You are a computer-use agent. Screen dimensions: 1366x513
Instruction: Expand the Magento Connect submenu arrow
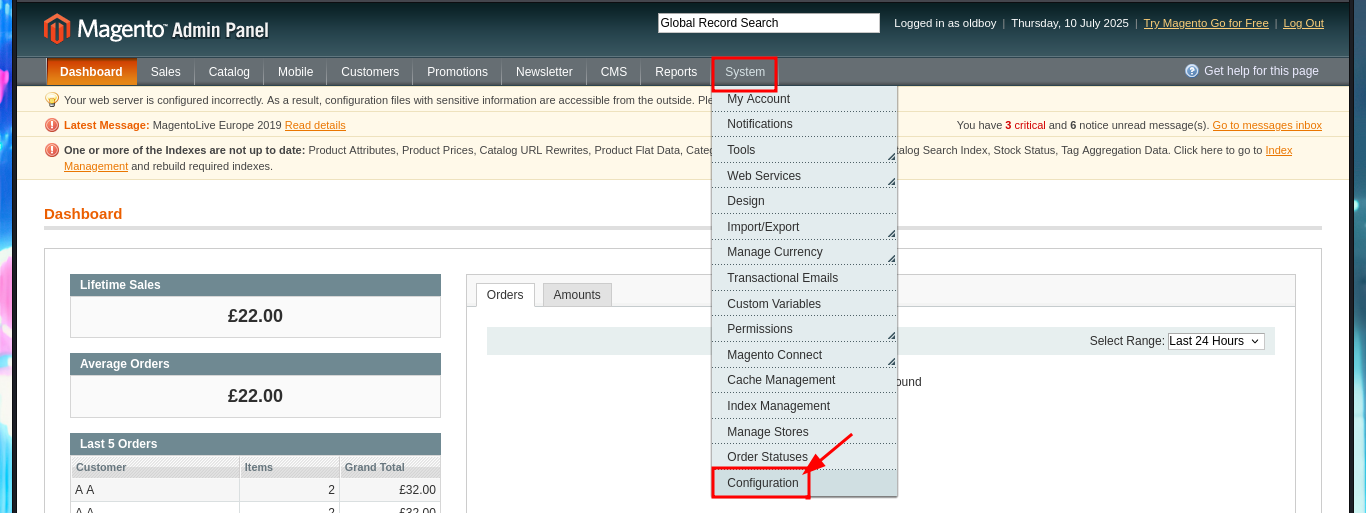[x=891, y=361]
